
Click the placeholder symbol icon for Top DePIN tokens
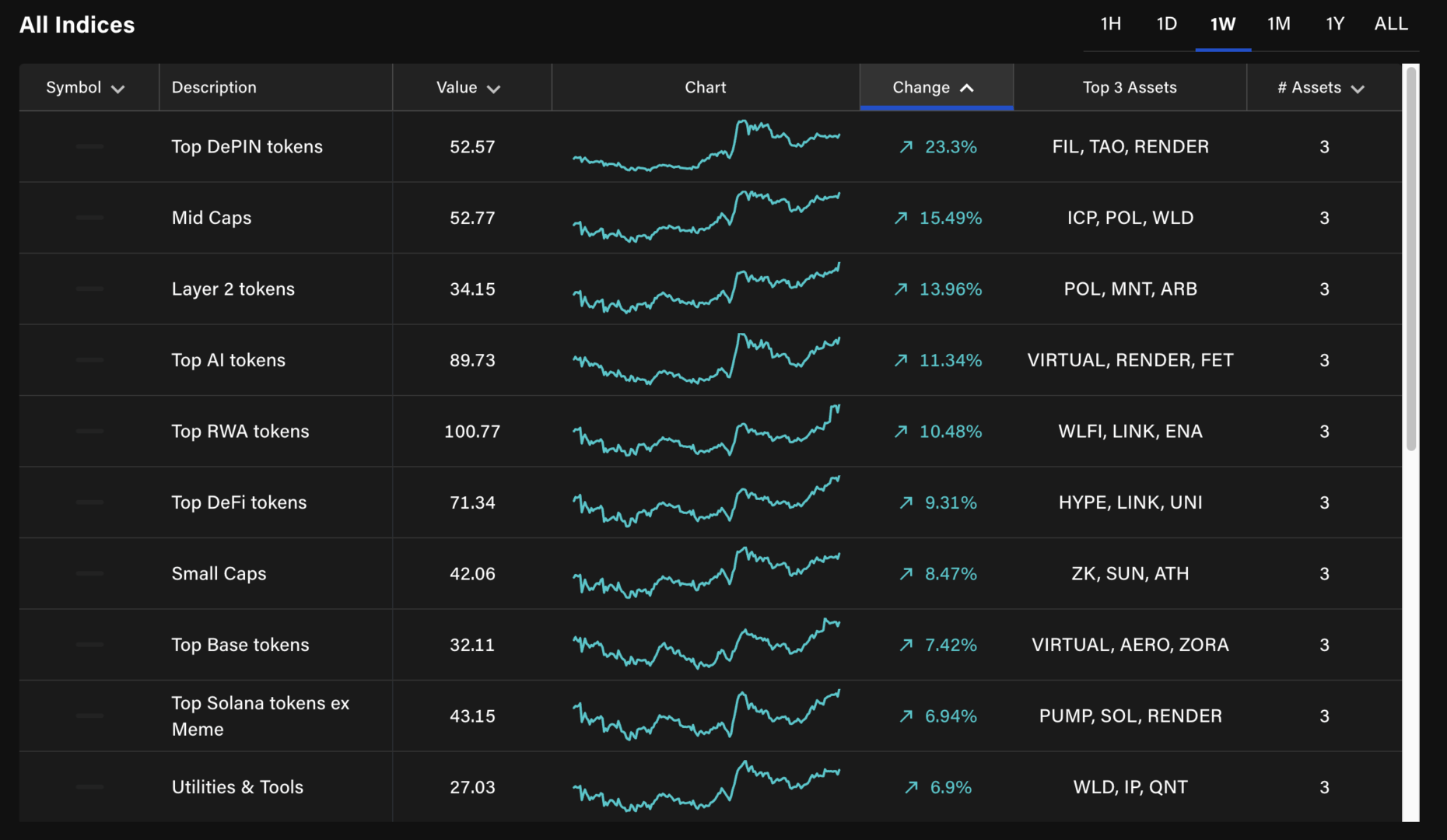click(89, 146)
